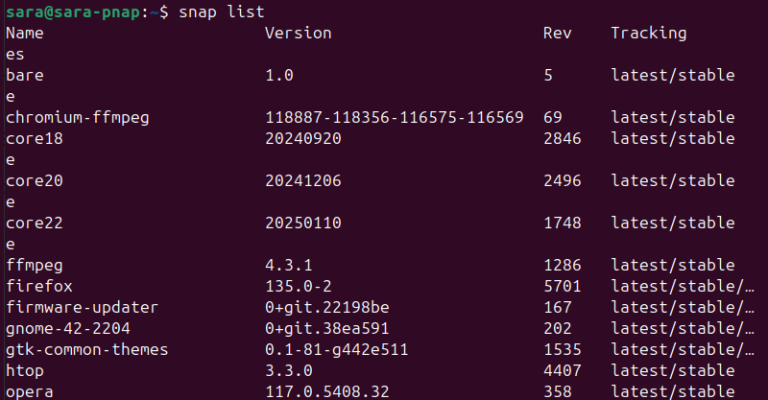
Task: Click the core18 package name
Action: tap(34, 139)
